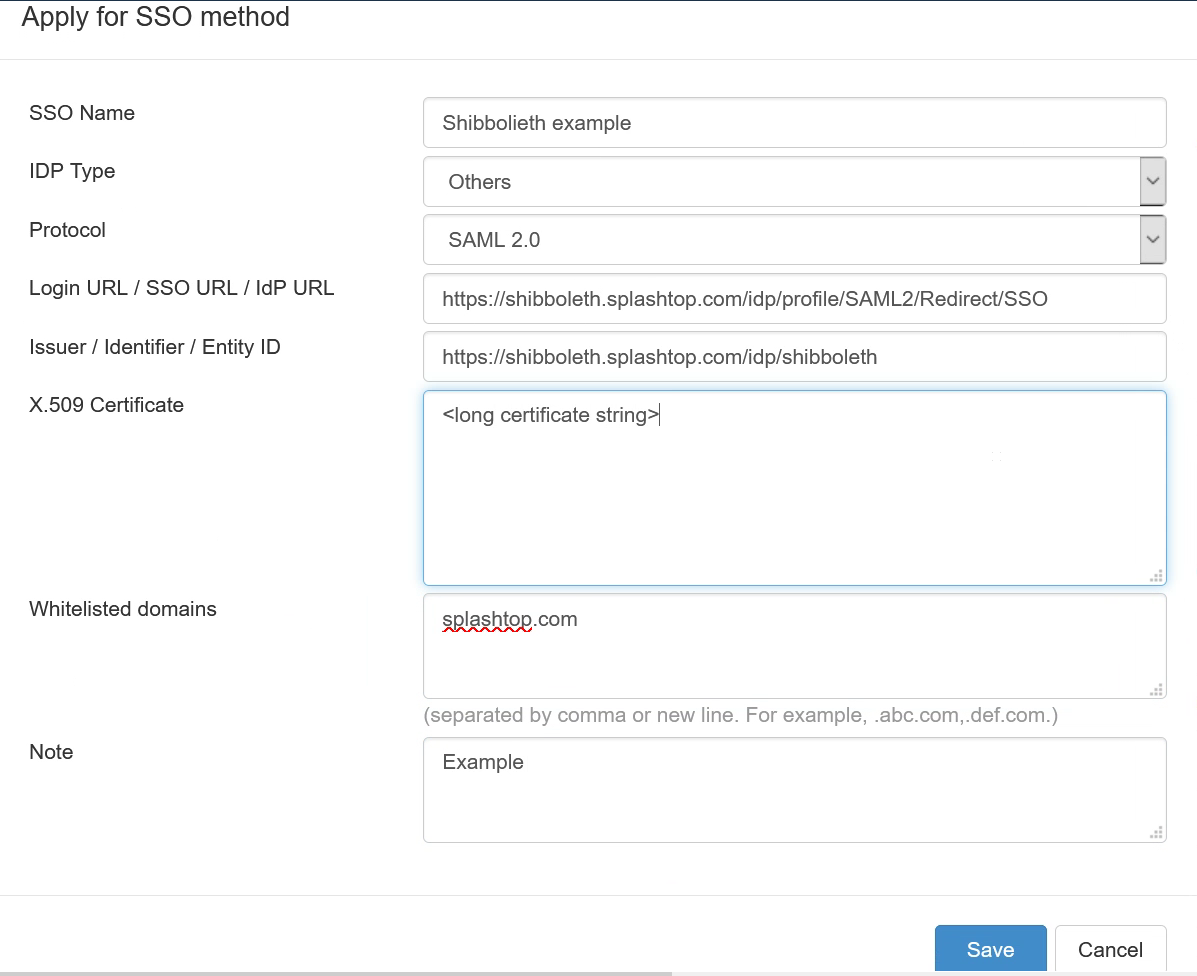1197x976 pixels.
Task: Click the Whitelisted domains label
Action: point(123,609)
